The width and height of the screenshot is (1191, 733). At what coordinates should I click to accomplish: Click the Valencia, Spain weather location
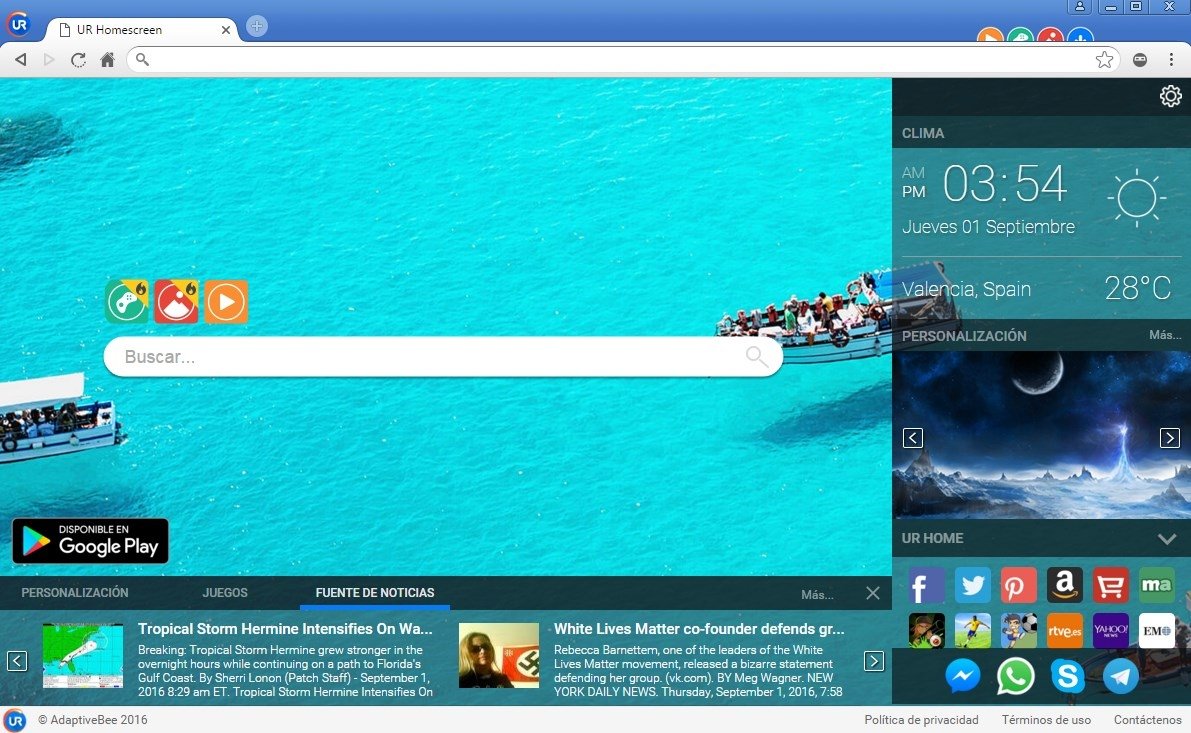coord(966,289)
